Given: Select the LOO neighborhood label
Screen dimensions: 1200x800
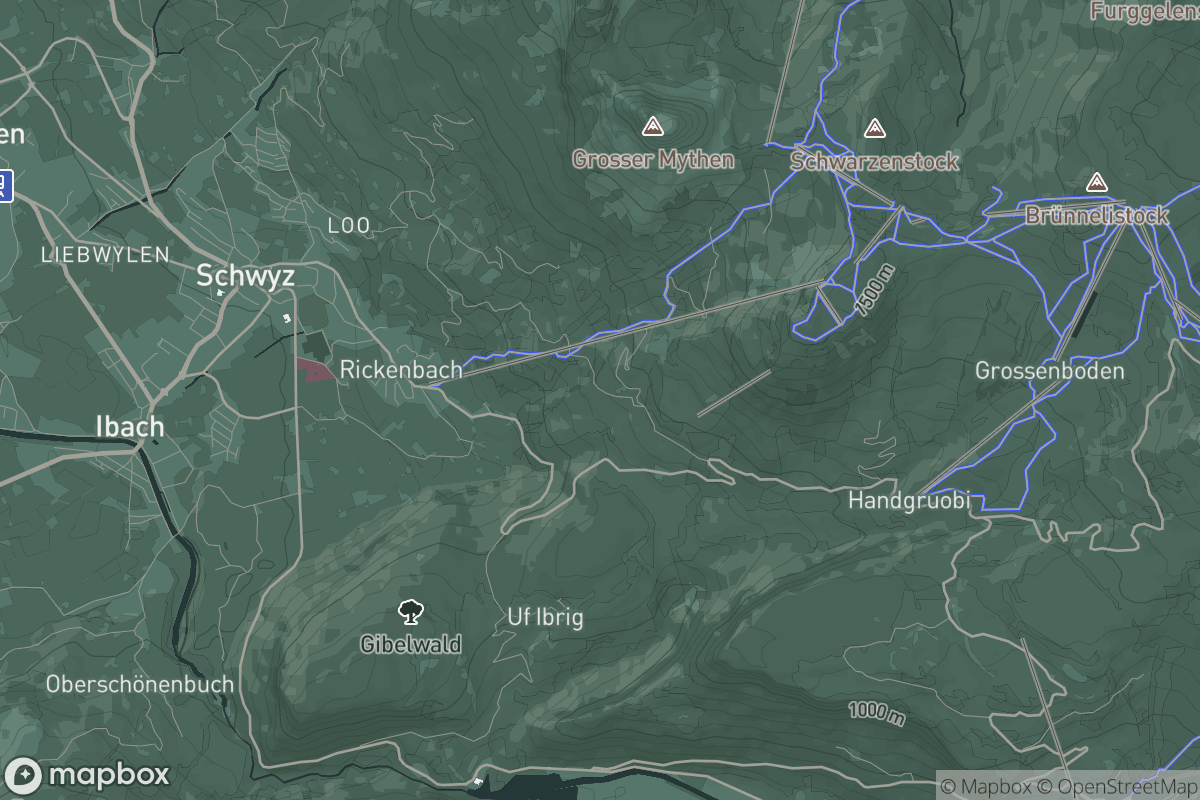Looking at the screenshot, I should point(349,226).
